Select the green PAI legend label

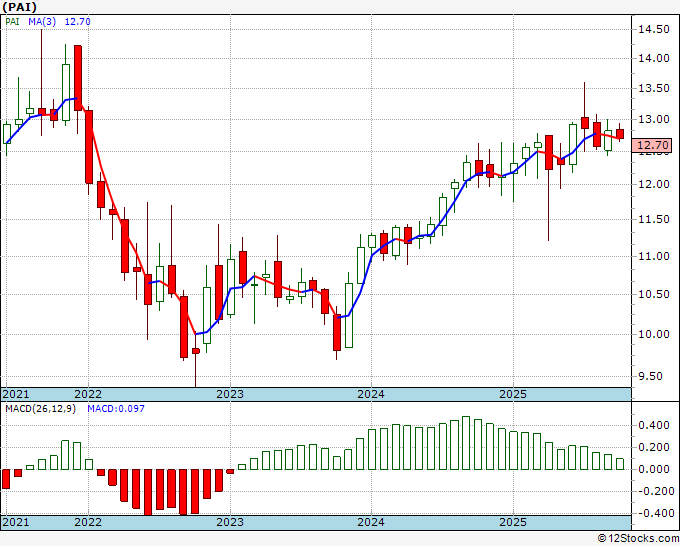[13, 21]
